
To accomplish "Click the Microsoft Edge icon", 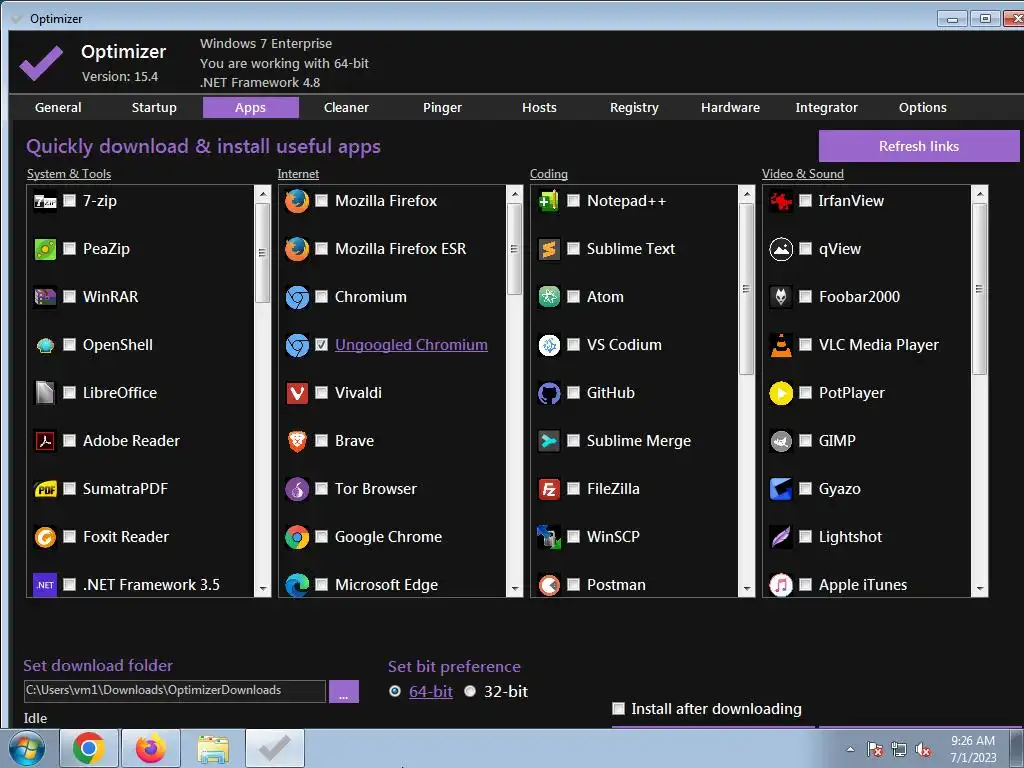I will [297, 585].
